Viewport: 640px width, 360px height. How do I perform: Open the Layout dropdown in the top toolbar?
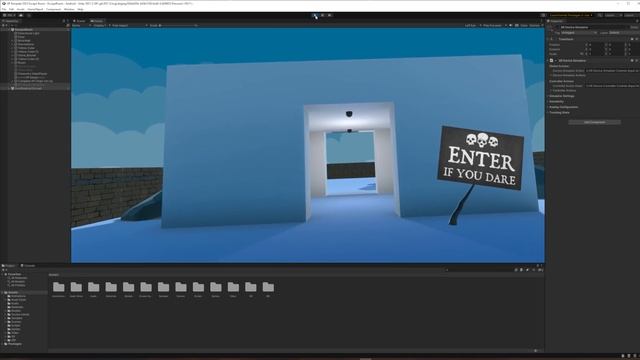tap(631, 15)
